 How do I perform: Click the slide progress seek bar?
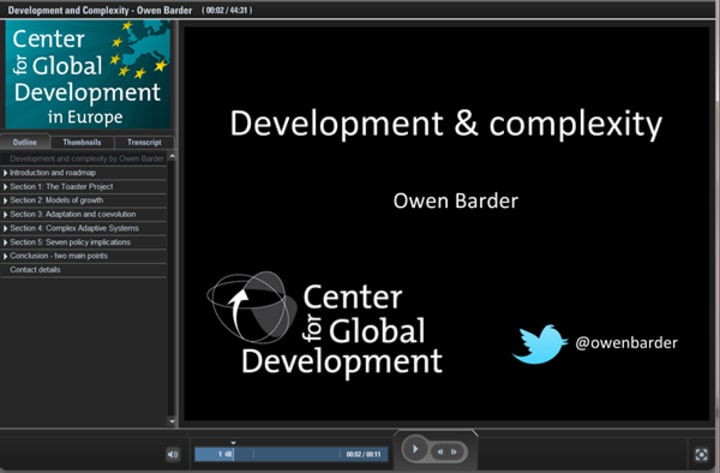pyautogui.click(x=292, y=454)
